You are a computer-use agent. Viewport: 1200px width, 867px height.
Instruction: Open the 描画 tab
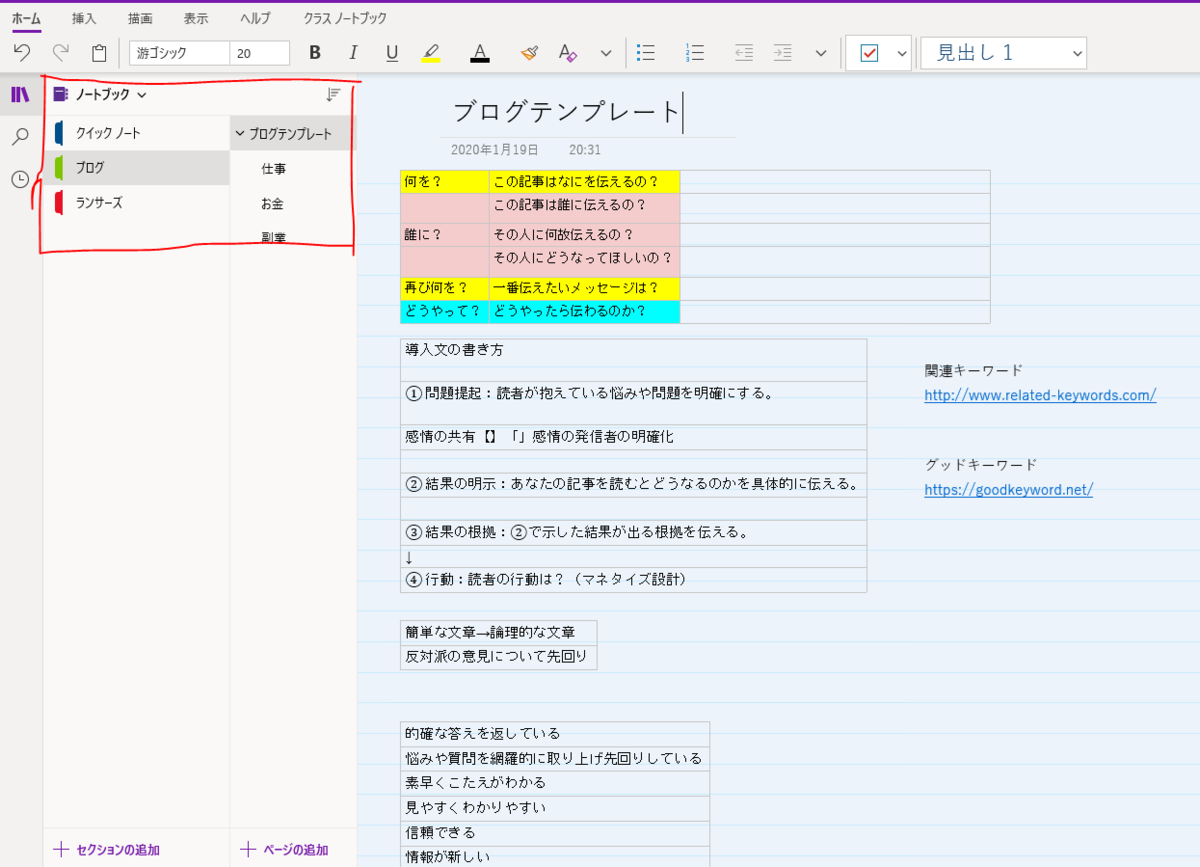point(140,18)
